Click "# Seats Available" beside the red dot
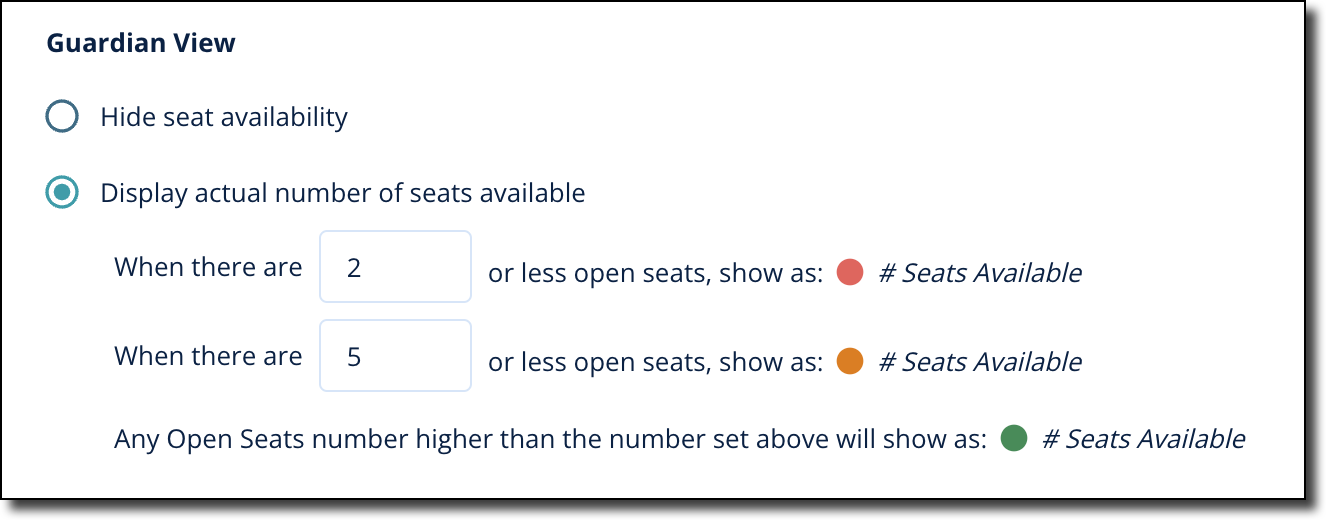 (x=979, y=273)
